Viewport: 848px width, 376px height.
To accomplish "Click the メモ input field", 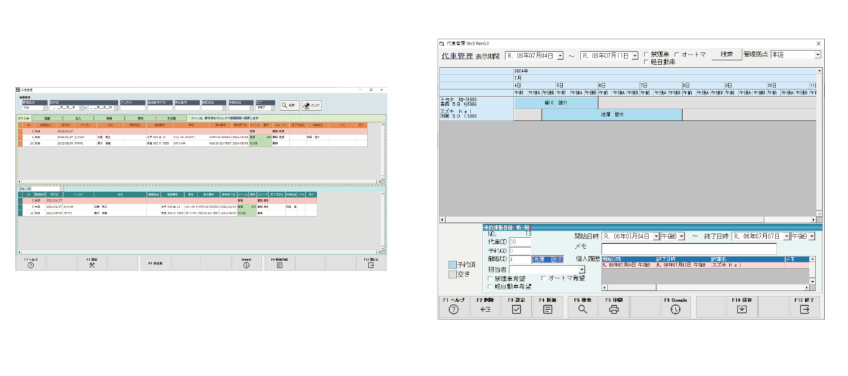I will coord(688,249).
